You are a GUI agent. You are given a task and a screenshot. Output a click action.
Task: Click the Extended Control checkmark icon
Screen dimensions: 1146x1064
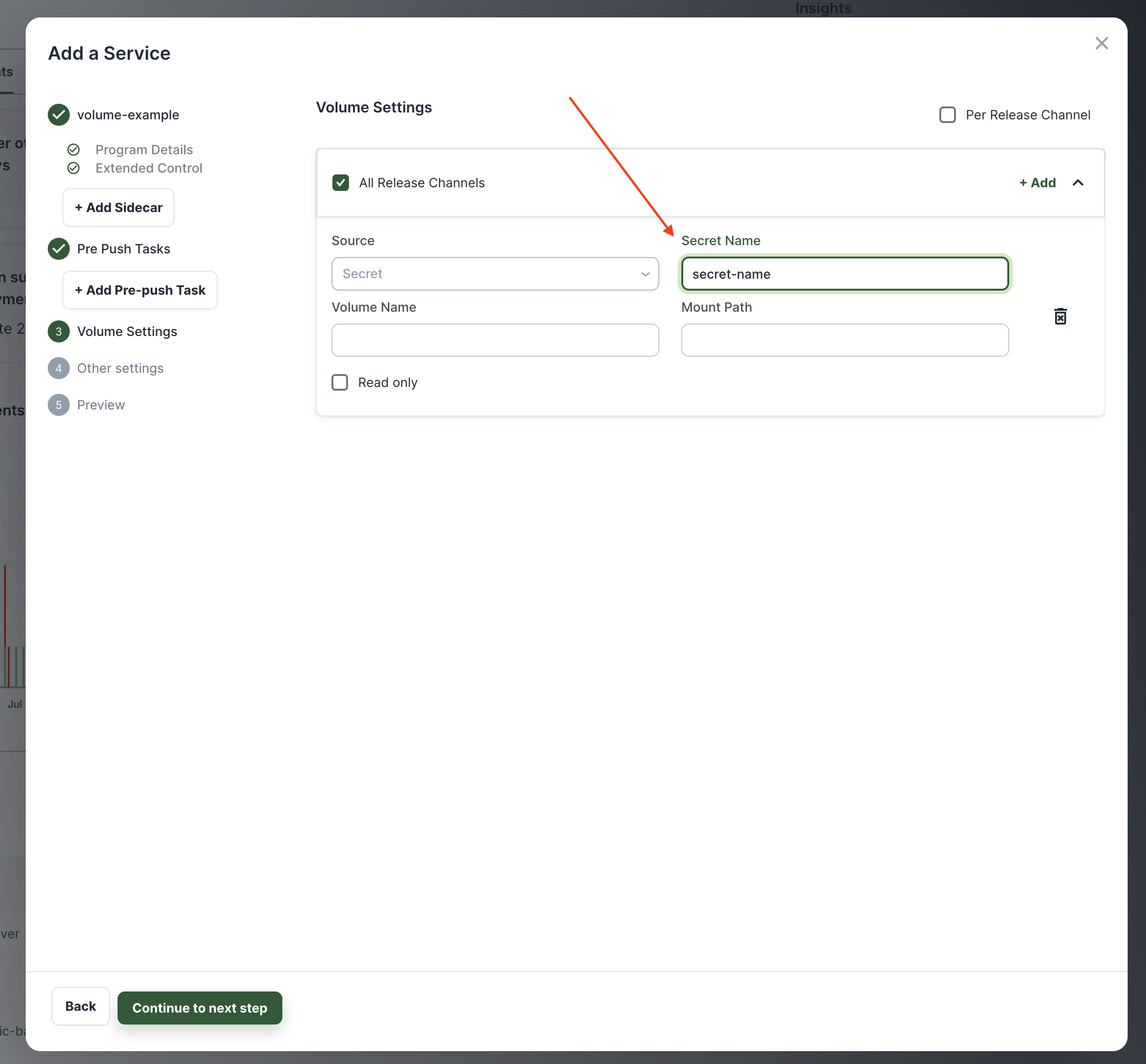pos(74,168)
